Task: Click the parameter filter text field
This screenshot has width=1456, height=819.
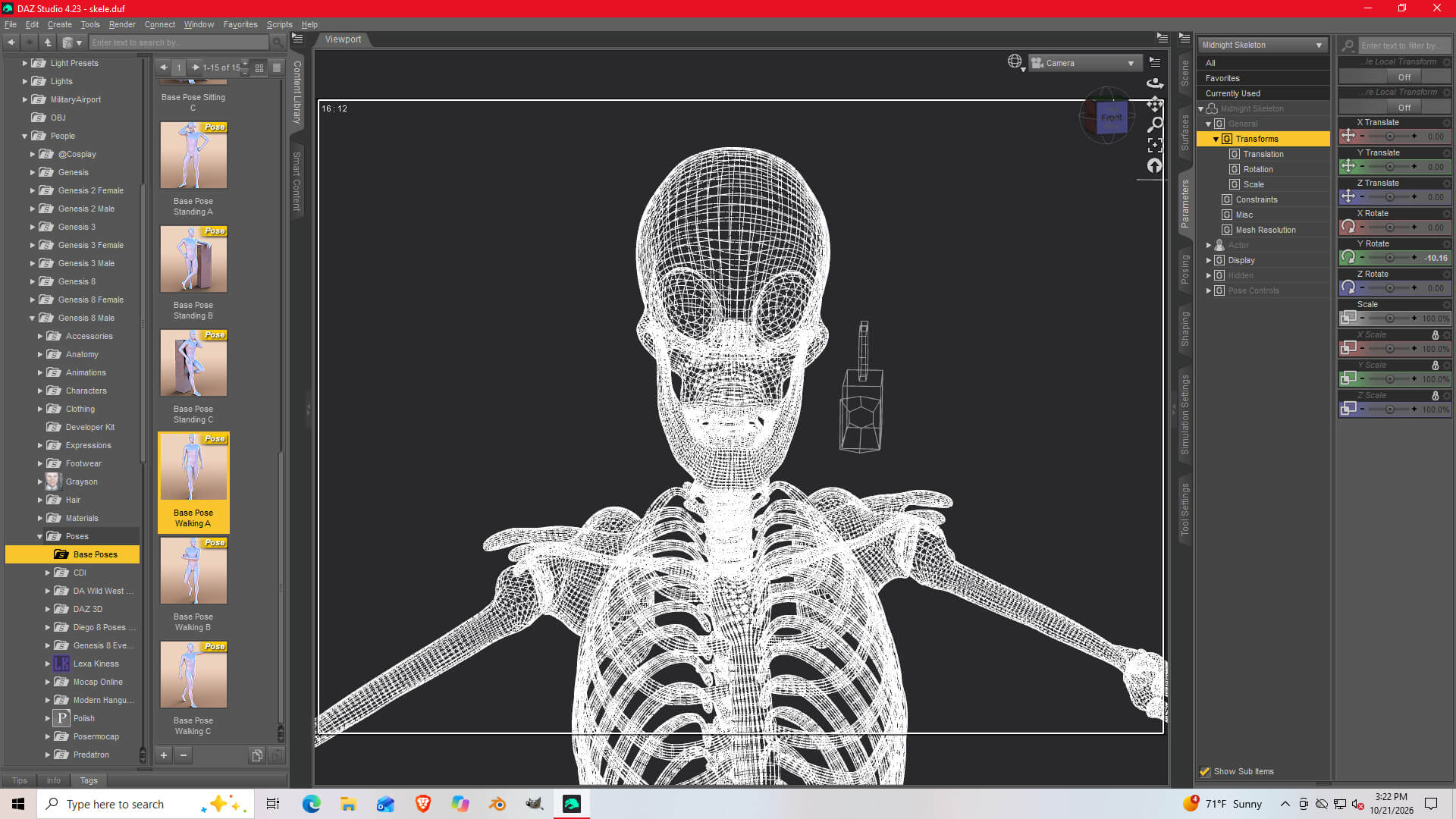Action: [1404, 45]
